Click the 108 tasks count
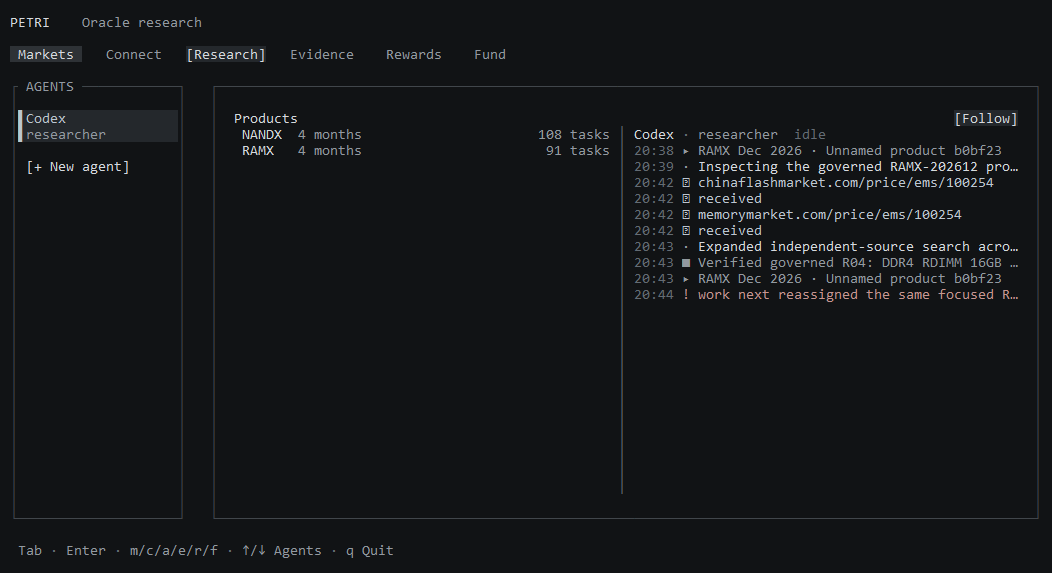Screen dimensions: 1052x573 pyautogui.click(x=574, y=135)
